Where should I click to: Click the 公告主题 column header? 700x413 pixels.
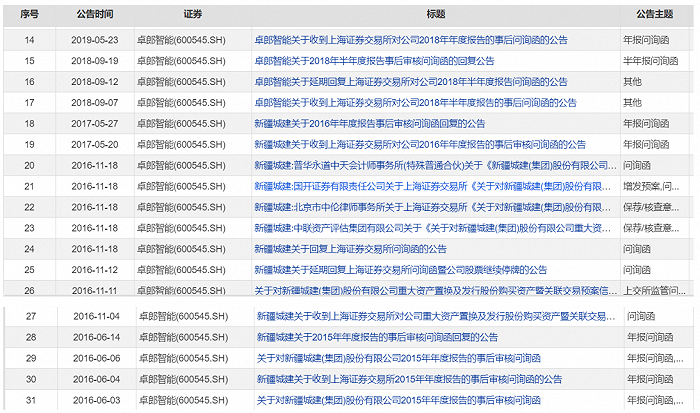point(654,14)
